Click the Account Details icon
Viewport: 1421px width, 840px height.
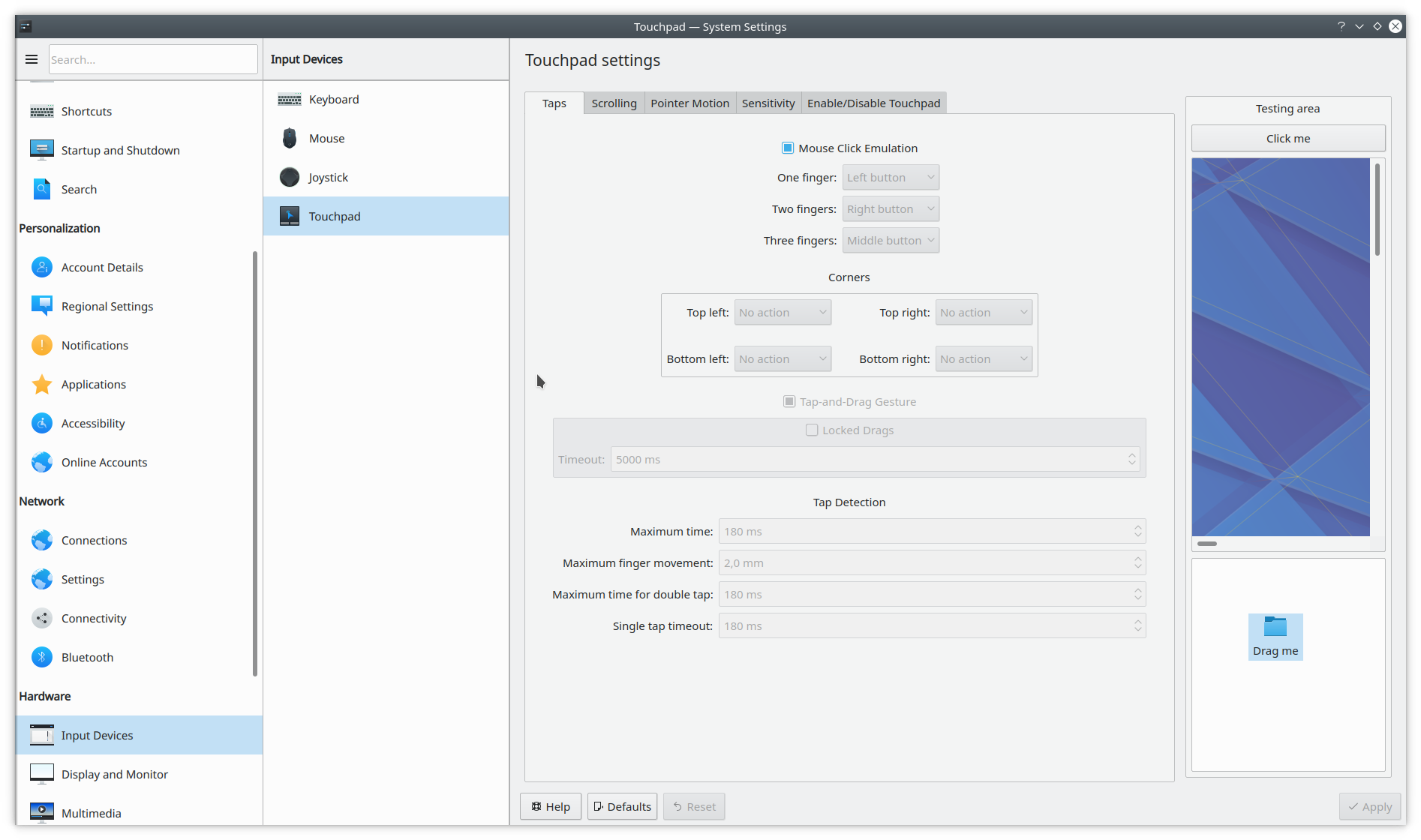tap(42, 267)
